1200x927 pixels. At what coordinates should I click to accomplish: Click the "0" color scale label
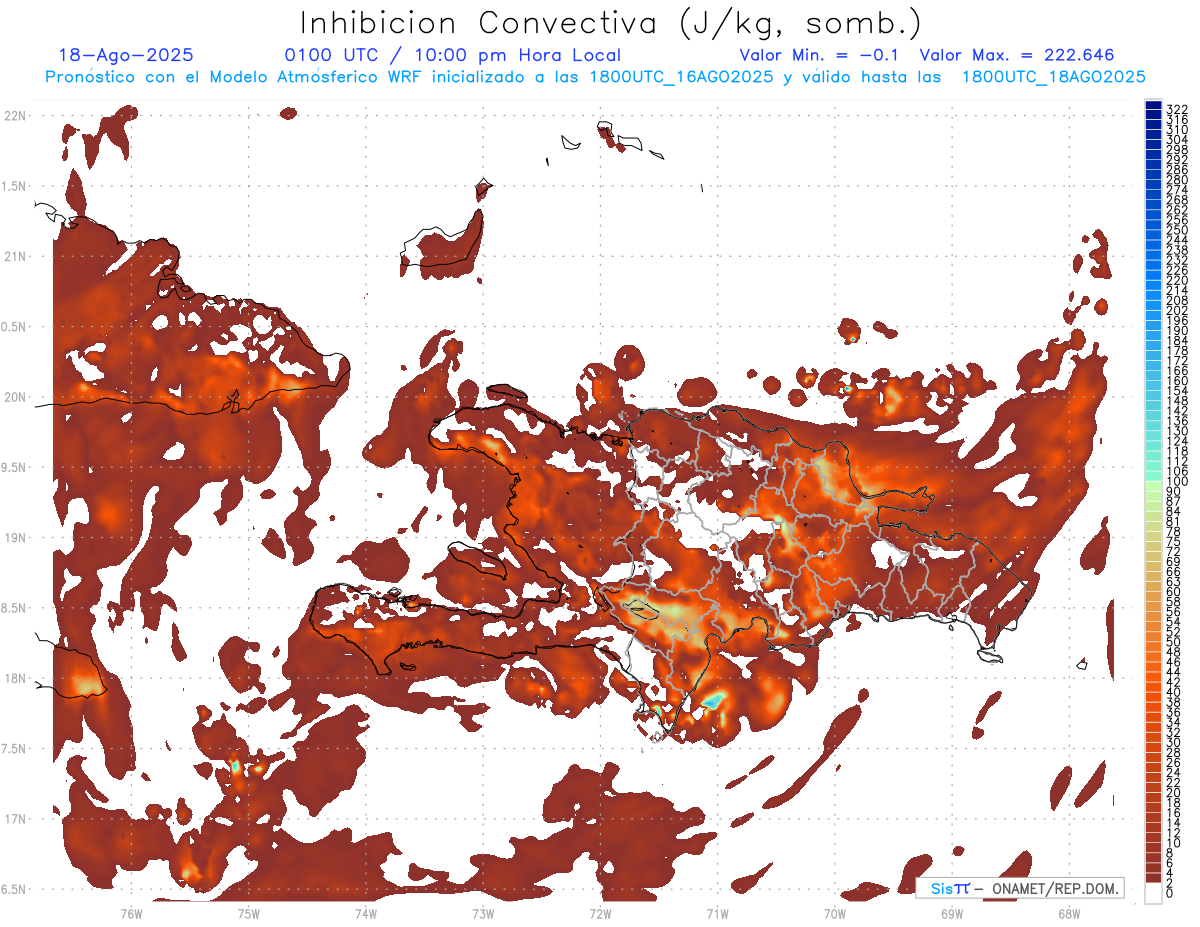tap(1170, 893)
